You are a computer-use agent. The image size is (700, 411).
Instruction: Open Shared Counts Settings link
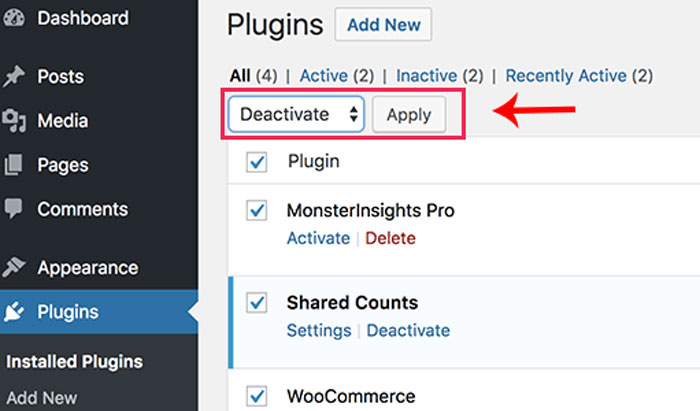319,330
